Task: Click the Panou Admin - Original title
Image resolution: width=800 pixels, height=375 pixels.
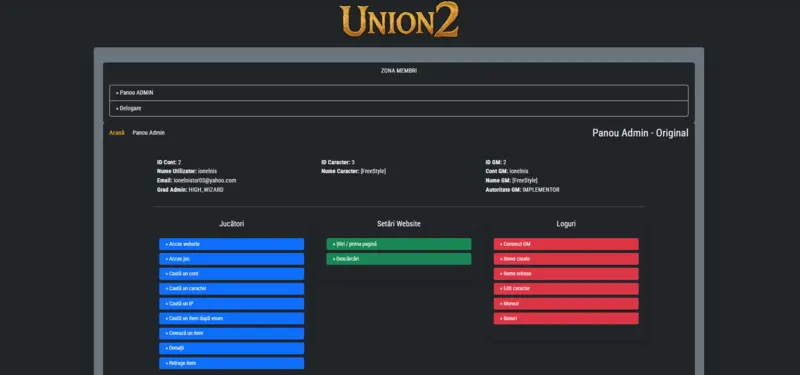Action: click(x=640, y=133)
